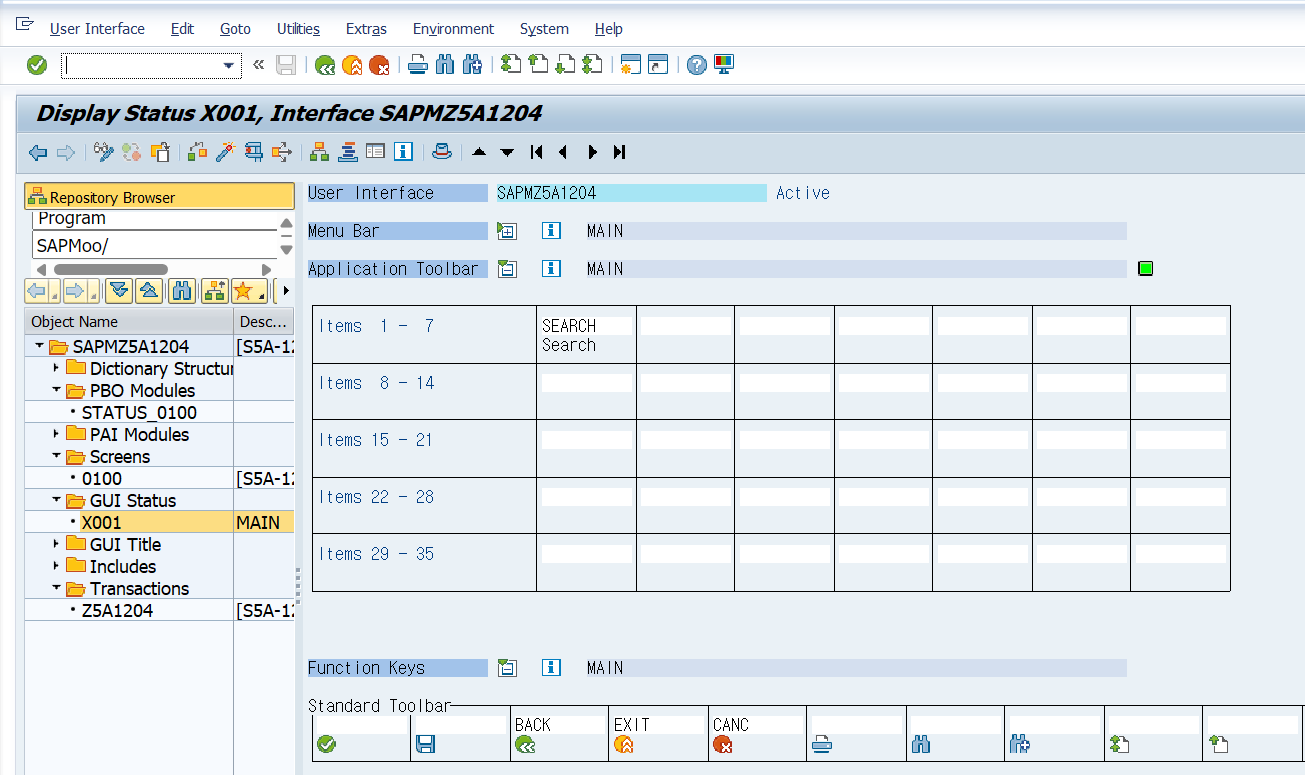Select the Z5A1204 transaction entry
The width and height of the screenshot is (1305, 775).
pyautogui.click(x=117, y=610)
